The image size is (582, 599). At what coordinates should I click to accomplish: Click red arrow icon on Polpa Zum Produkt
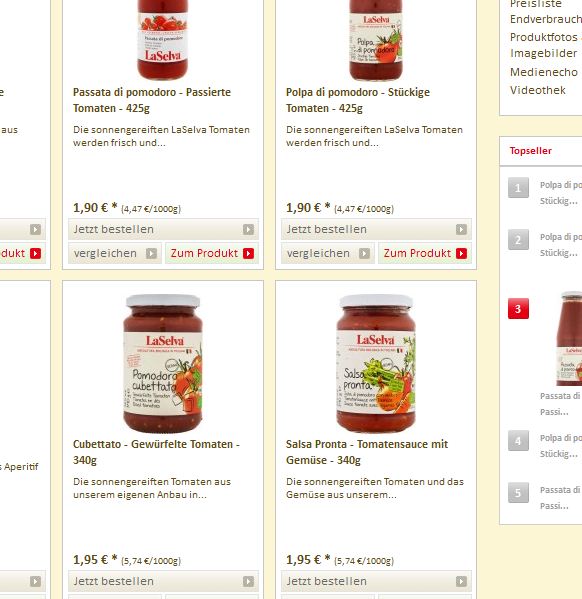(x=461, y=253)
